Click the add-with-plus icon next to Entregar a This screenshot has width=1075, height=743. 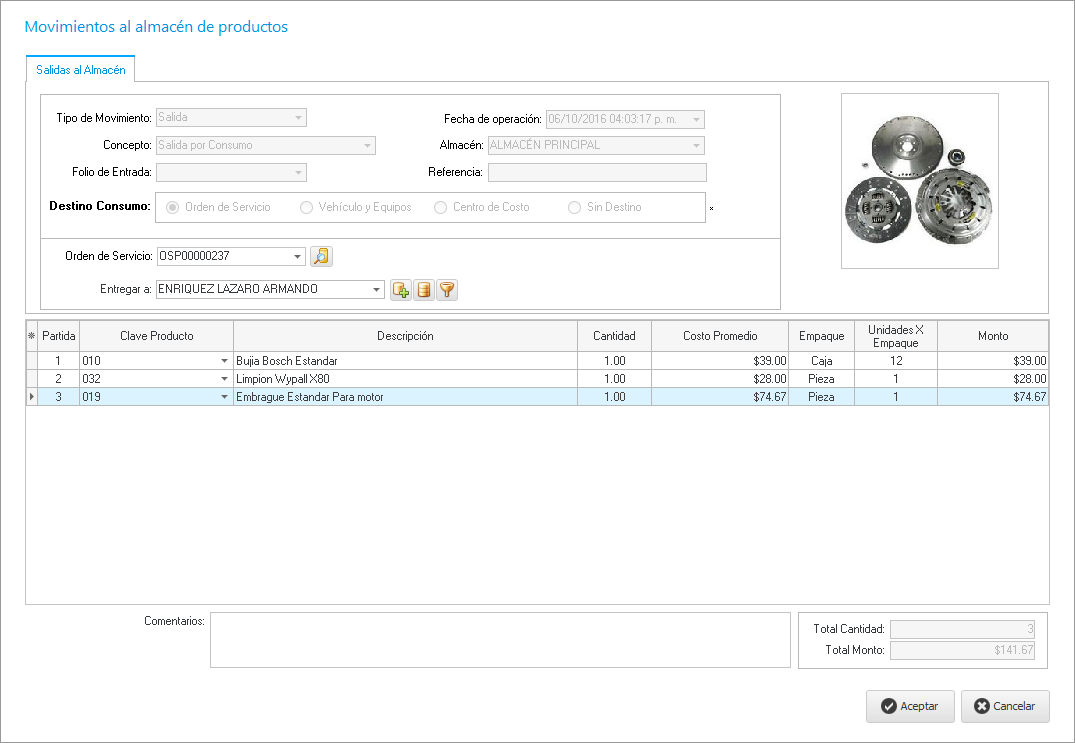pyautogui.click(x=401, y=290)
